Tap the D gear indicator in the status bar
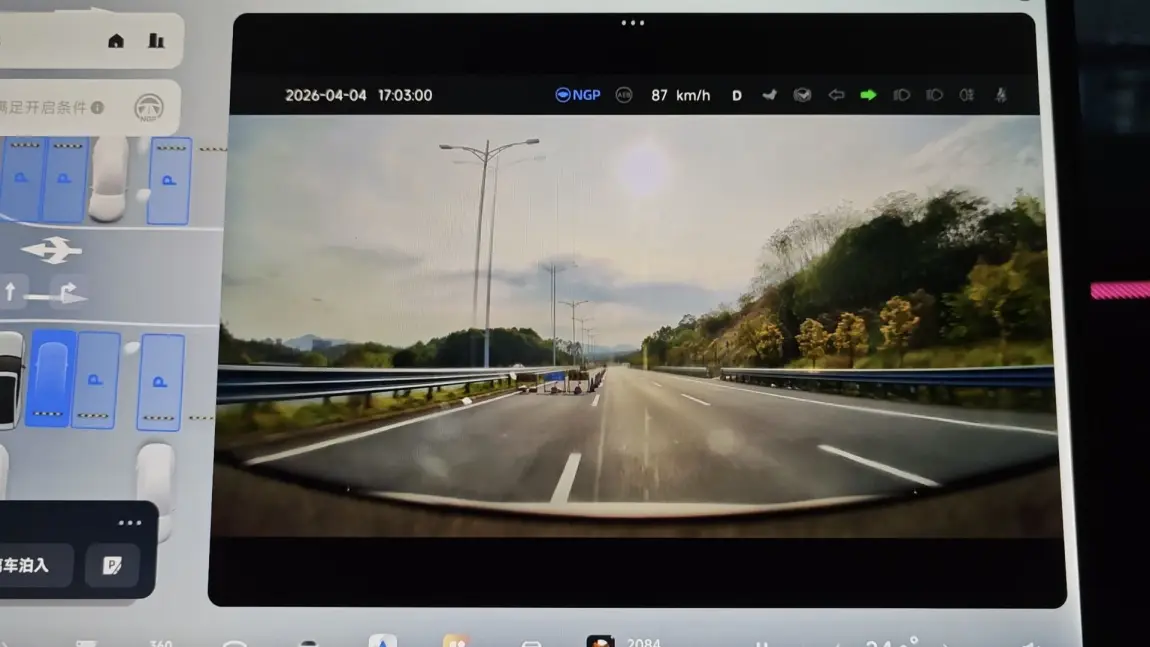Viewport: 1150px width, 647px height. [737, 95]
